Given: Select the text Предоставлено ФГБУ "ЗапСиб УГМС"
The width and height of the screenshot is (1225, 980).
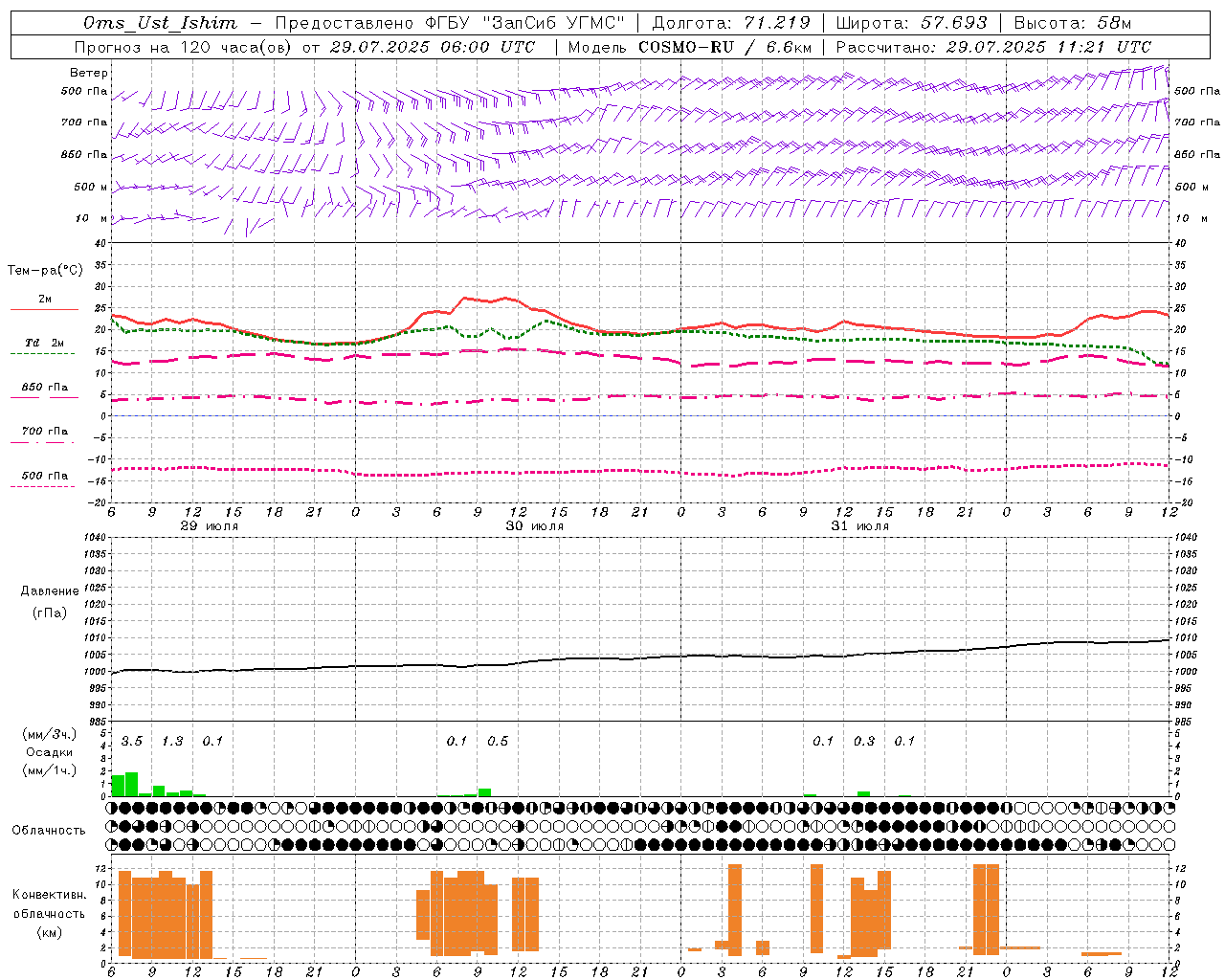Looking at the screenshot, I should pos(450,23).
